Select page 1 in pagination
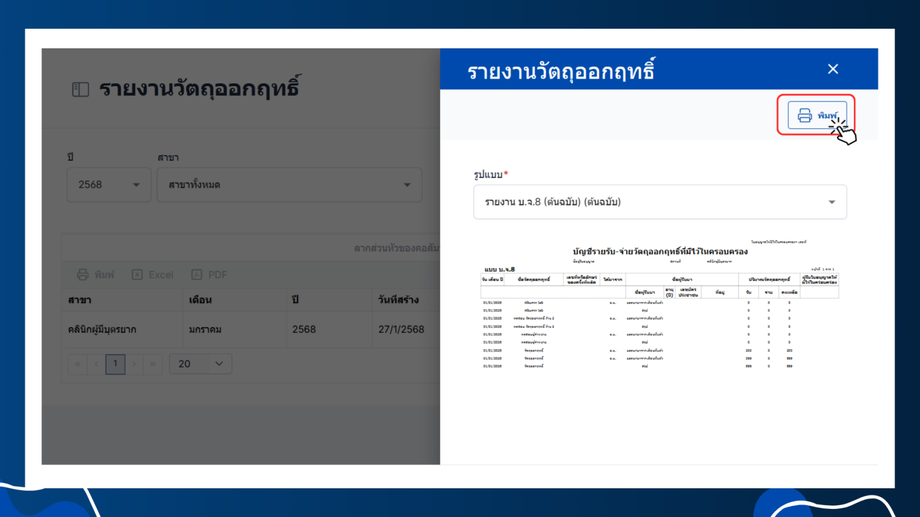 click(115, 364)
